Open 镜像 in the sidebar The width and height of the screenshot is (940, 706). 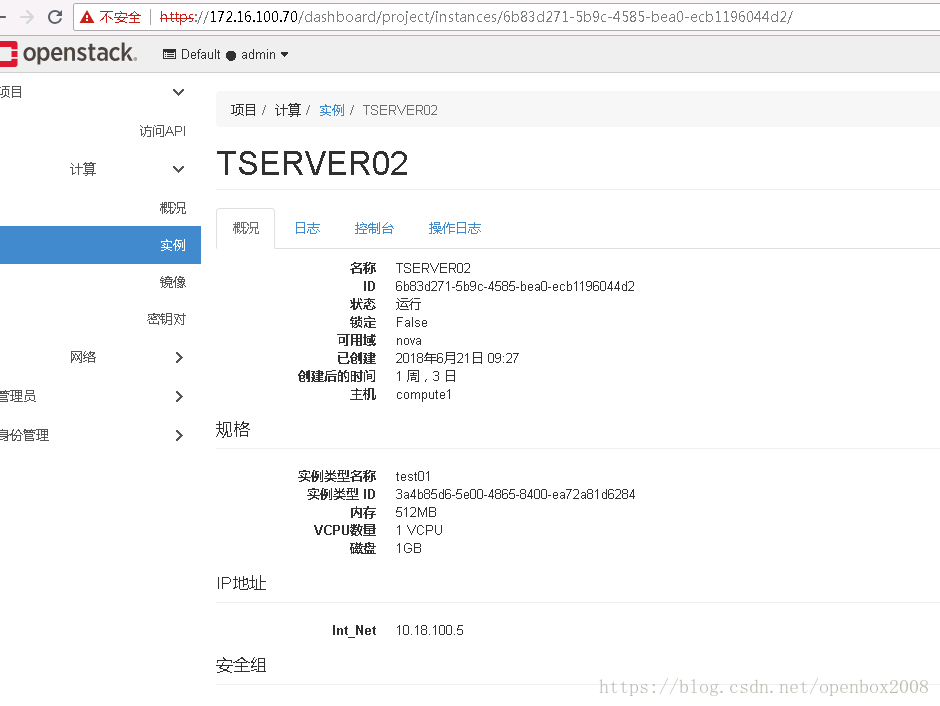tap(172, 282)
